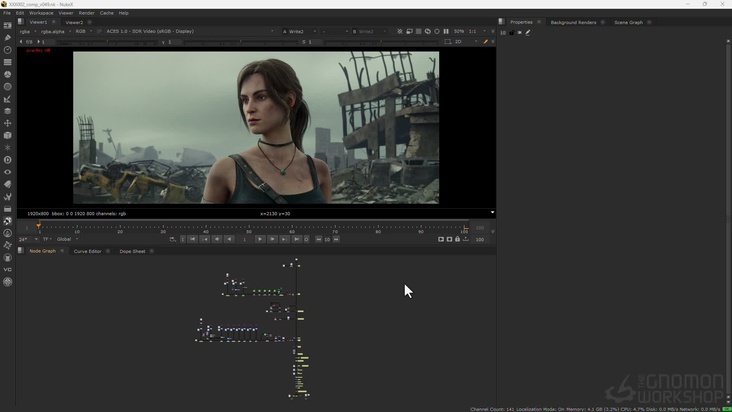Open the Draw nodes toolbar icon
The height and width of the screenshot is (412, 732).
click(8, 38)
